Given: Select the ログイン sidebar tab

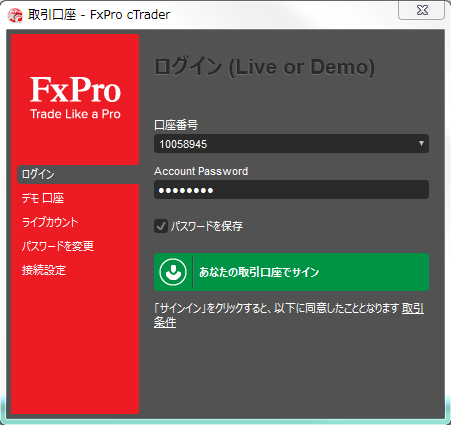Looking at the screenshot, I should click(78, 174).
